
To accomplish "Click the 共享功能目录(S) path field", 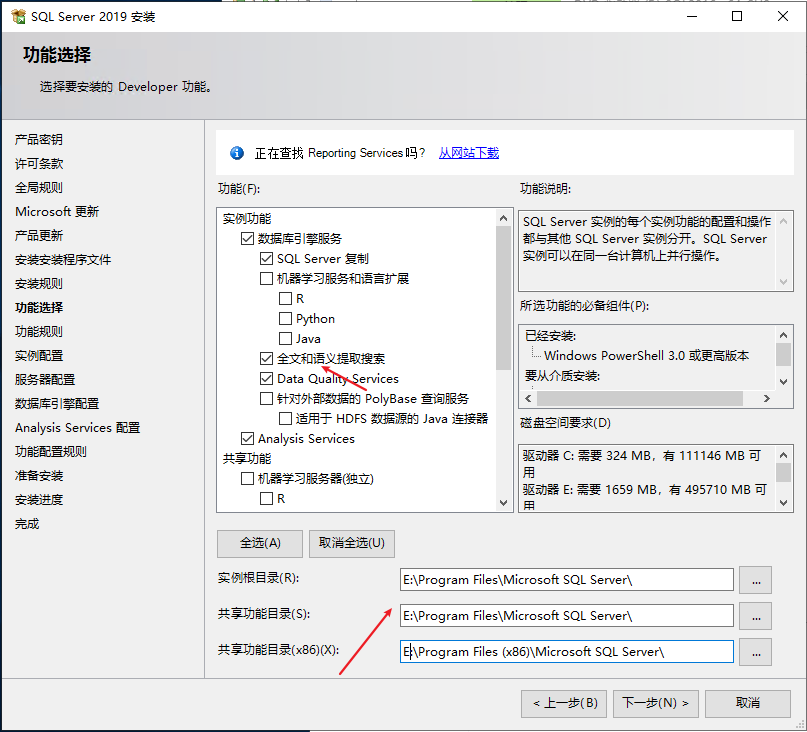I will click(567, 616).
